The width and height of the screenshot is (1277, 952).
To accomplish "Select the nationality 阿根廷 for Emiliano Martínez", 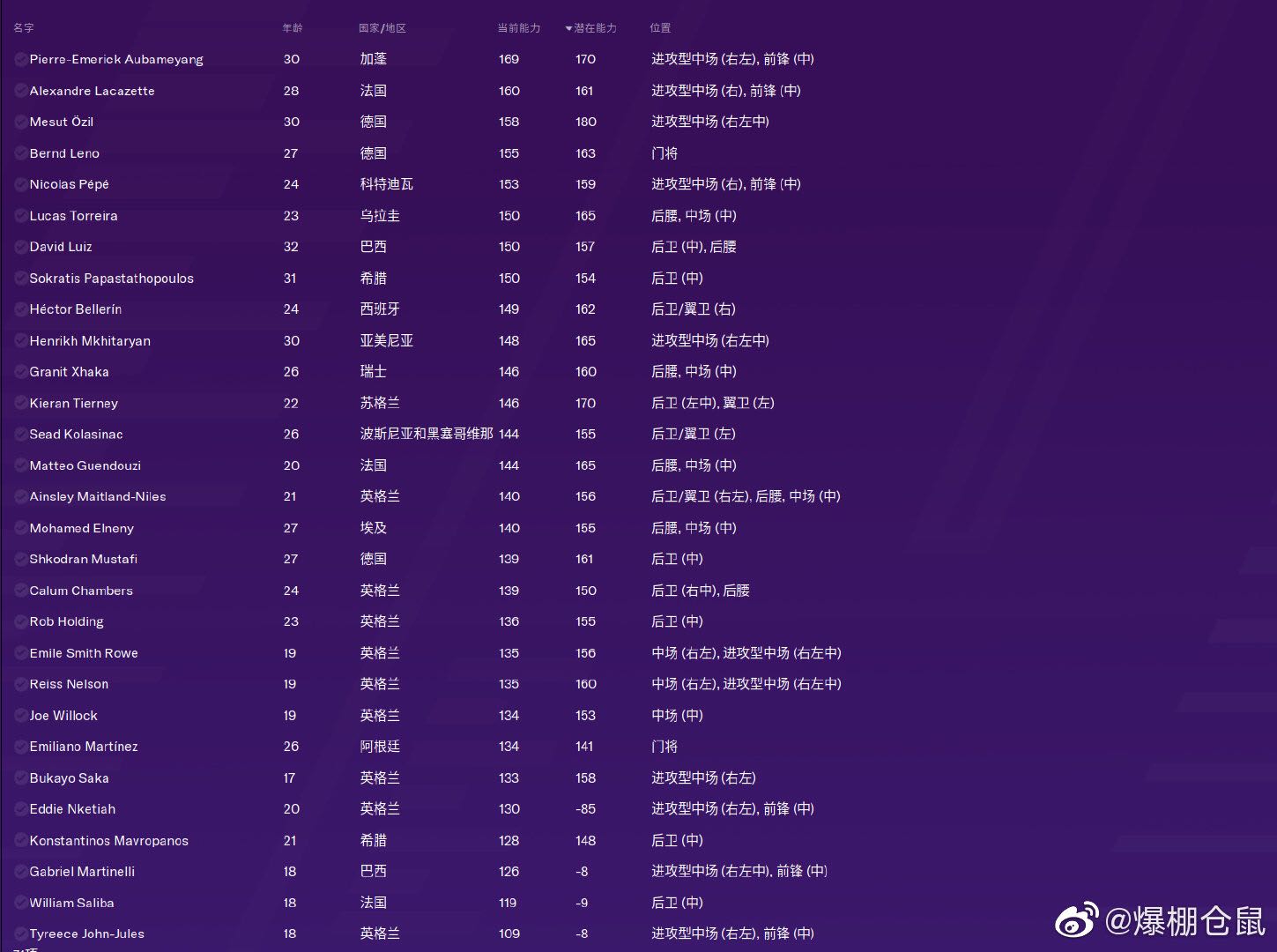I will point(380,747).
